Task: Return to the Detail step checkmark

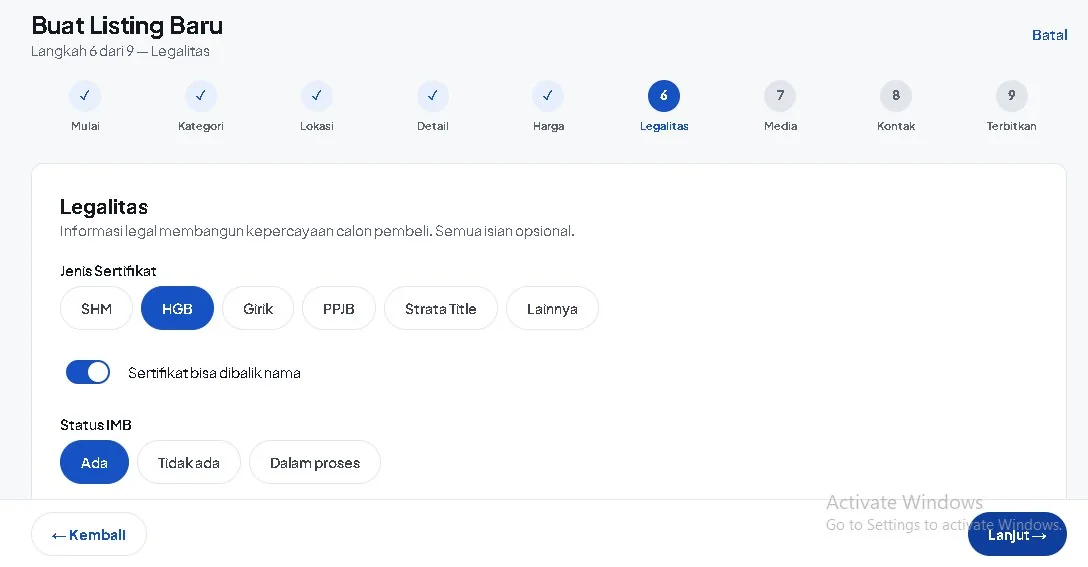Action: (432, 96)
